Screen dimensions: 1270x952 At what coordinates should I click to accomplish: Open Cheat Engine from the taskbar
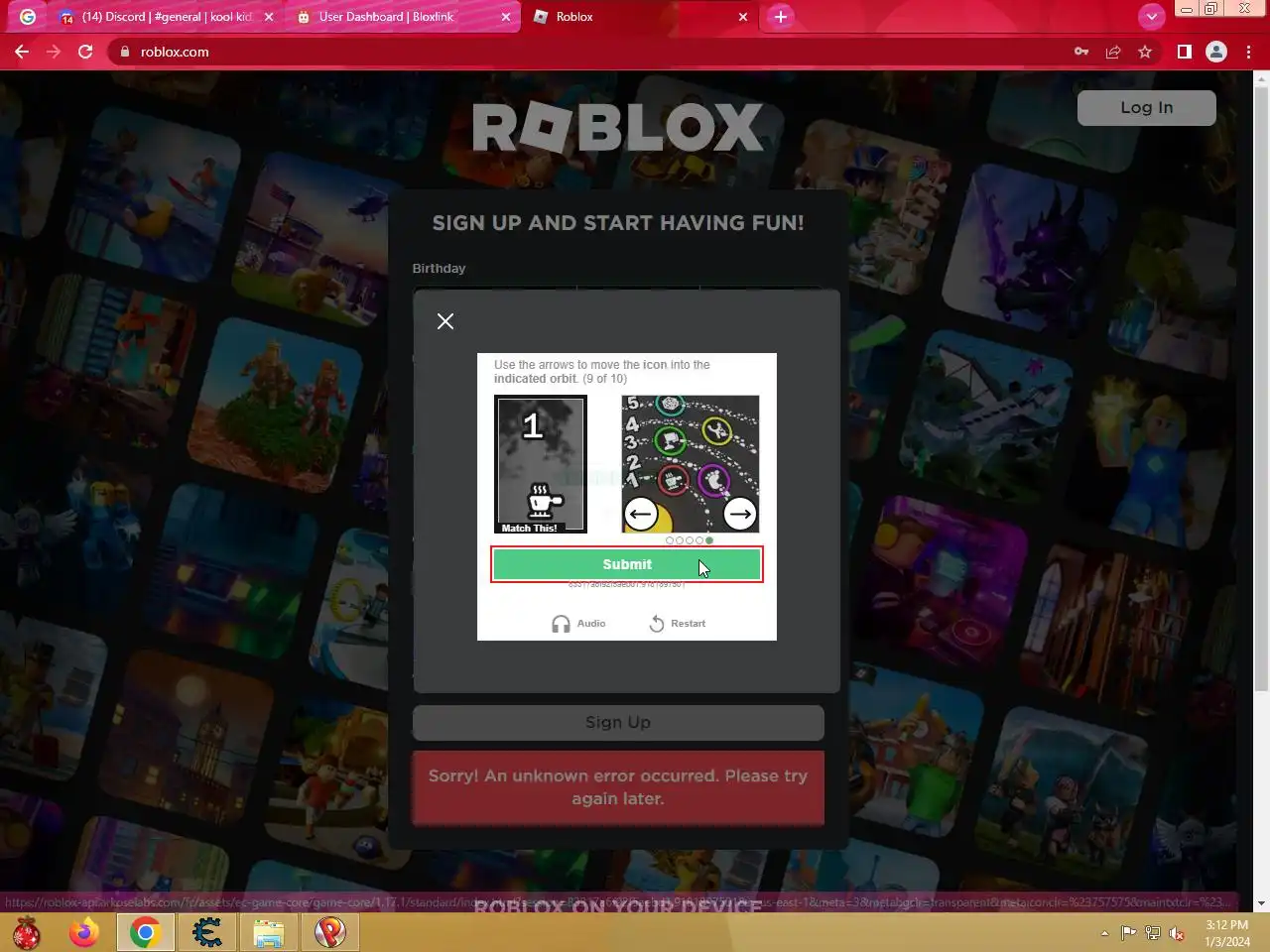pos(207,932)
